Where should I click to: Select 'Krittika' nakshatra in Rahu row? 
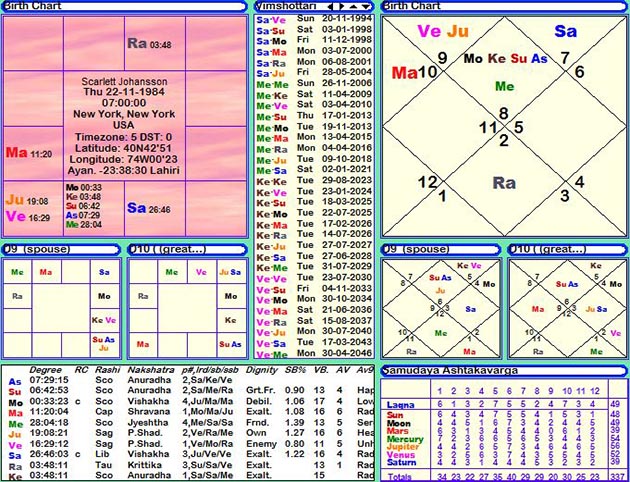[x=144, y=465]
